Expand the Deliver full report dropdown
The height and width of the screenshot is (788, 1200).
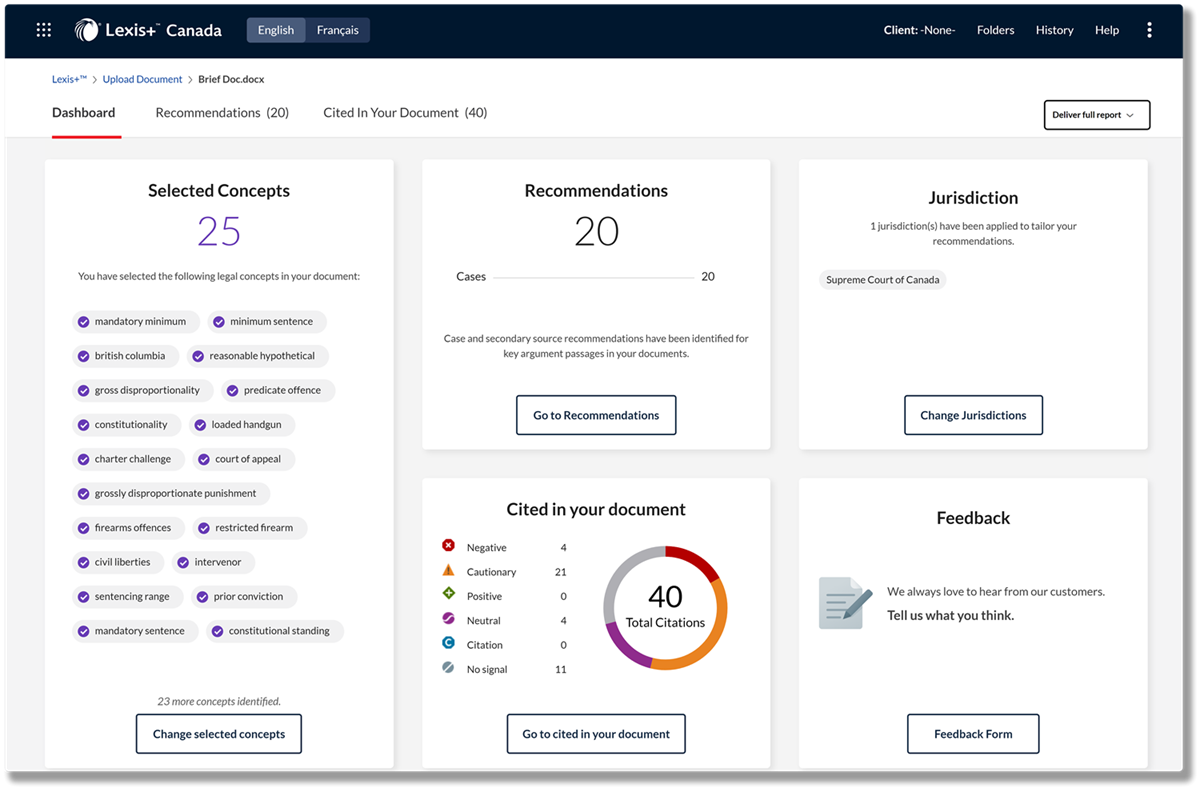coord(1096,115)
